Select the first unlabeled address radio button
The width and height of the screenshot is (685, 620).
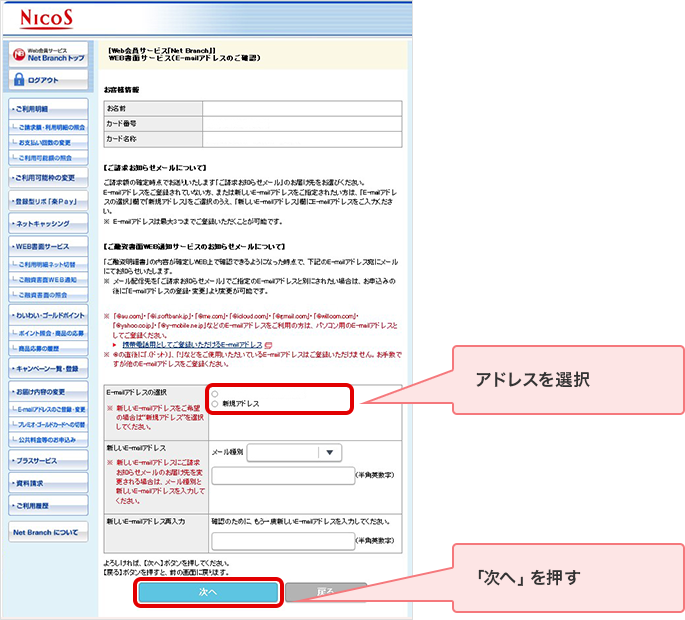pos(215,393)
